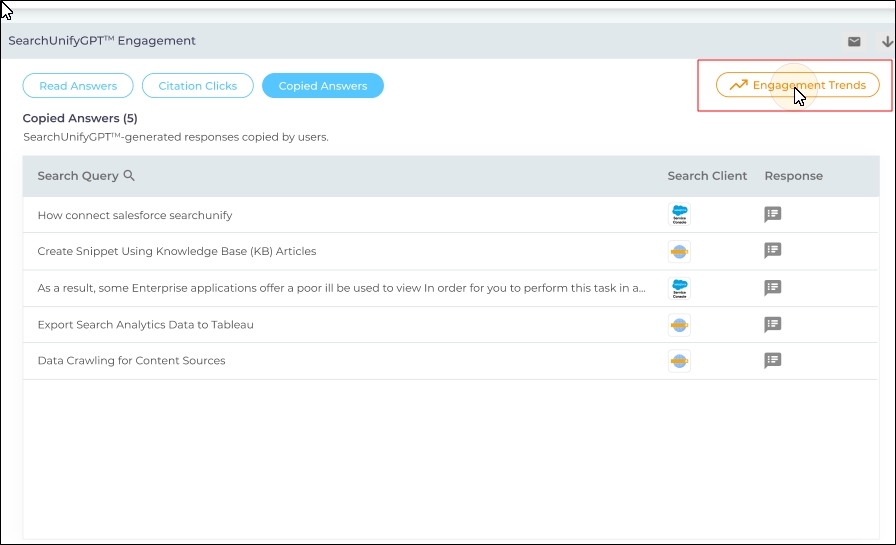Screen dimensions: 896x545
Task: Open response for 'Export Search Analytics Data to Tableau'
Action: (x=772, y=324)
